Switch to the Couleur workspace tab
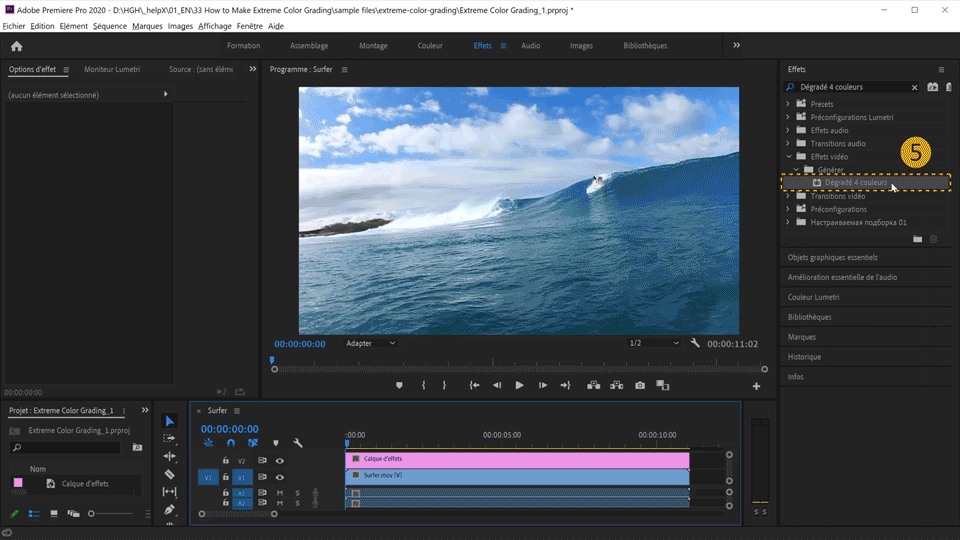This screenshot has height=540, width=960. 430,46
